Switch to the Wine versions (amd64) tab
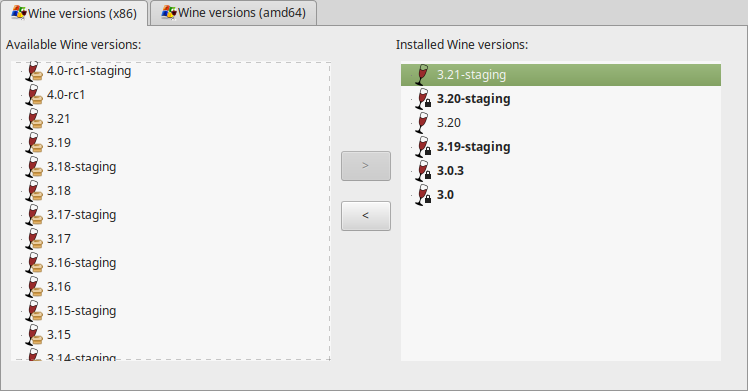 click(x=233, y=13)
